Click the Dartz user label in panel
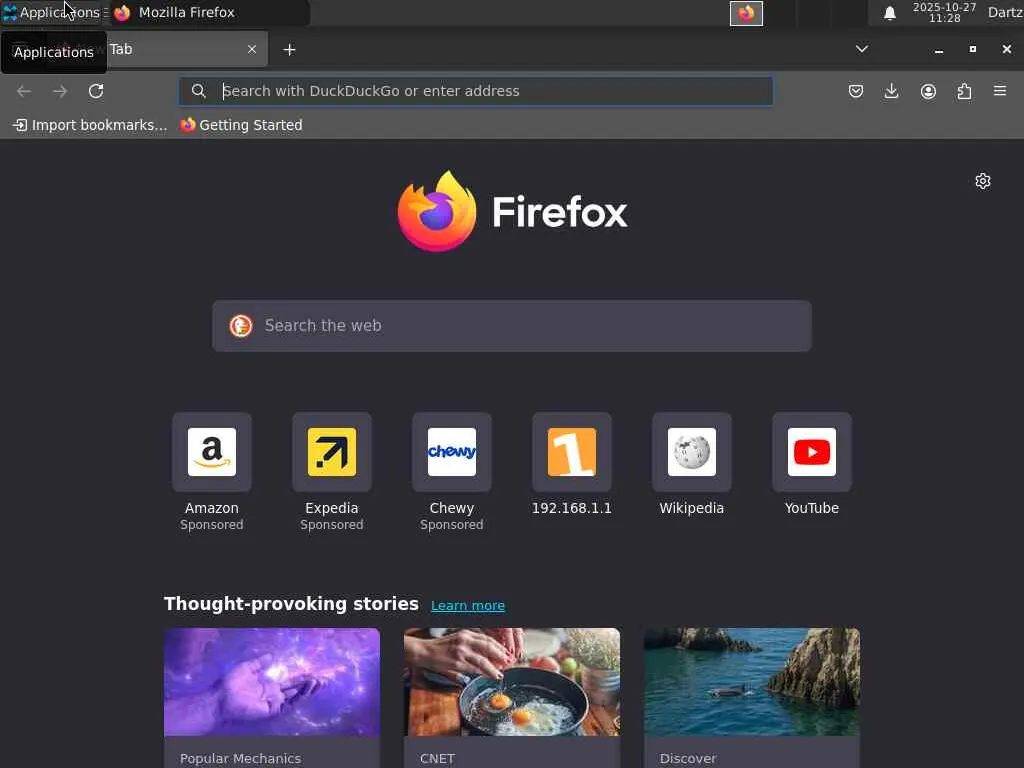 (1005, 12)
